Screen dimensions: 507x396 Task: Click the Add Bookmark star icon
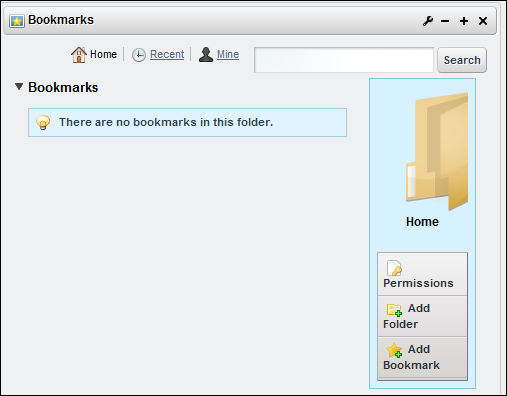click(x=394, y=350)
